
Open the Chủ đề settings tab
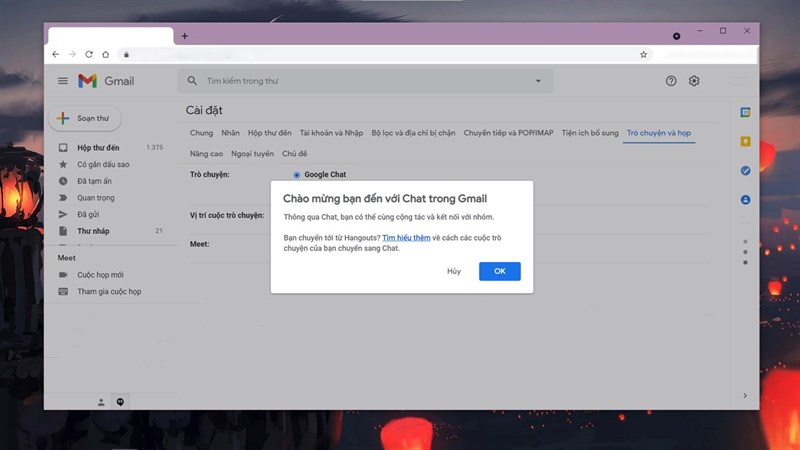[x=294, y=154]
